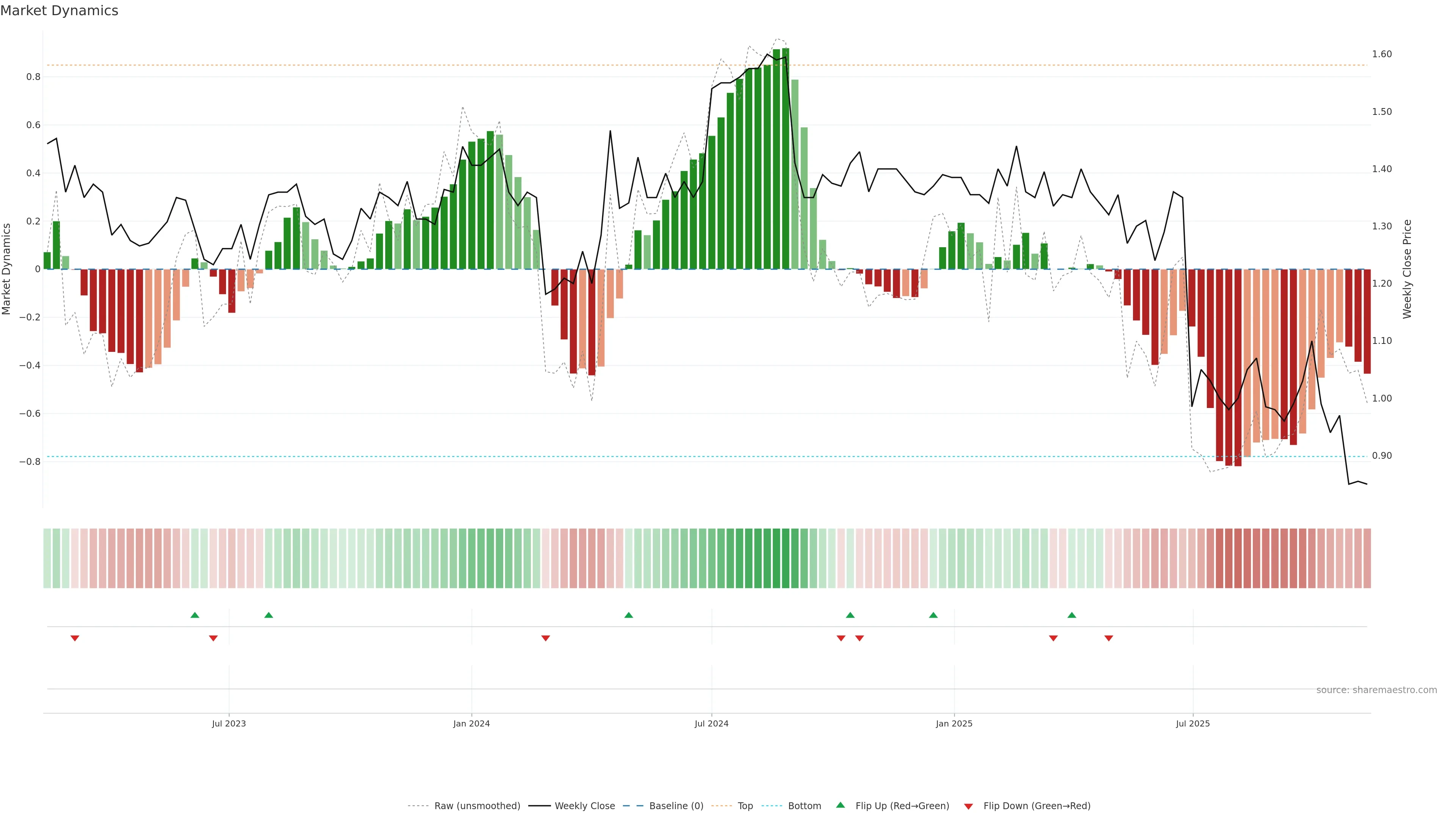Click the Market Dynamics chart title
Image resolution: width=1456 pixels, height=819 pixels.
point(60,11)
